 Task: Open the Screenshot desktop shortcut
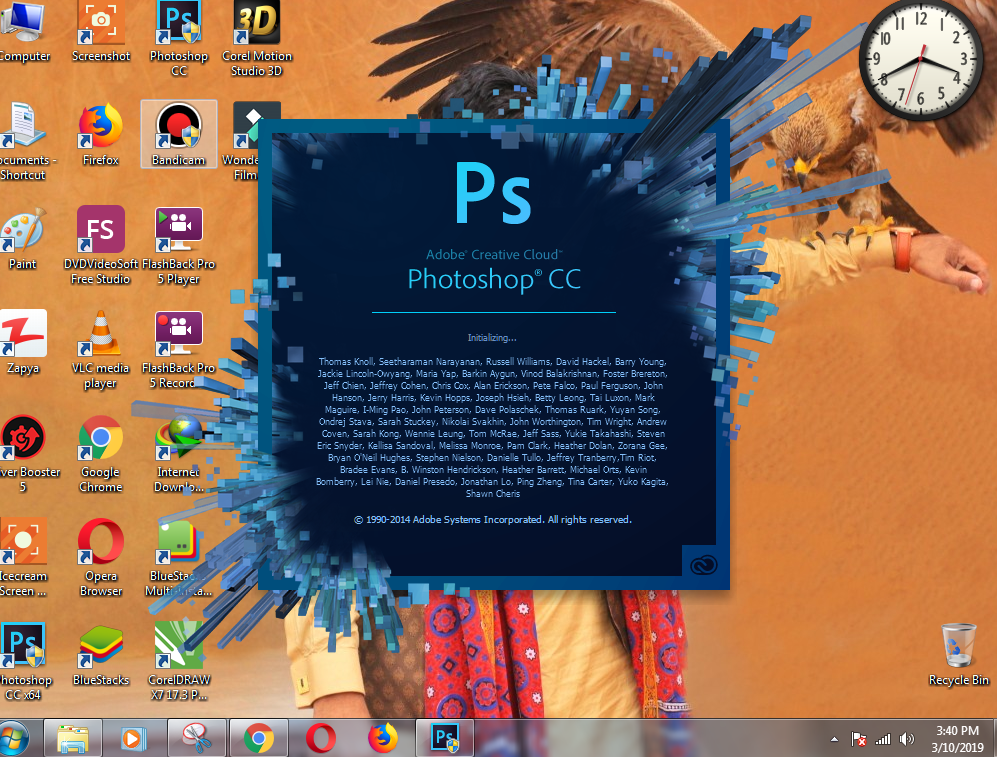(x=100, y=32)
